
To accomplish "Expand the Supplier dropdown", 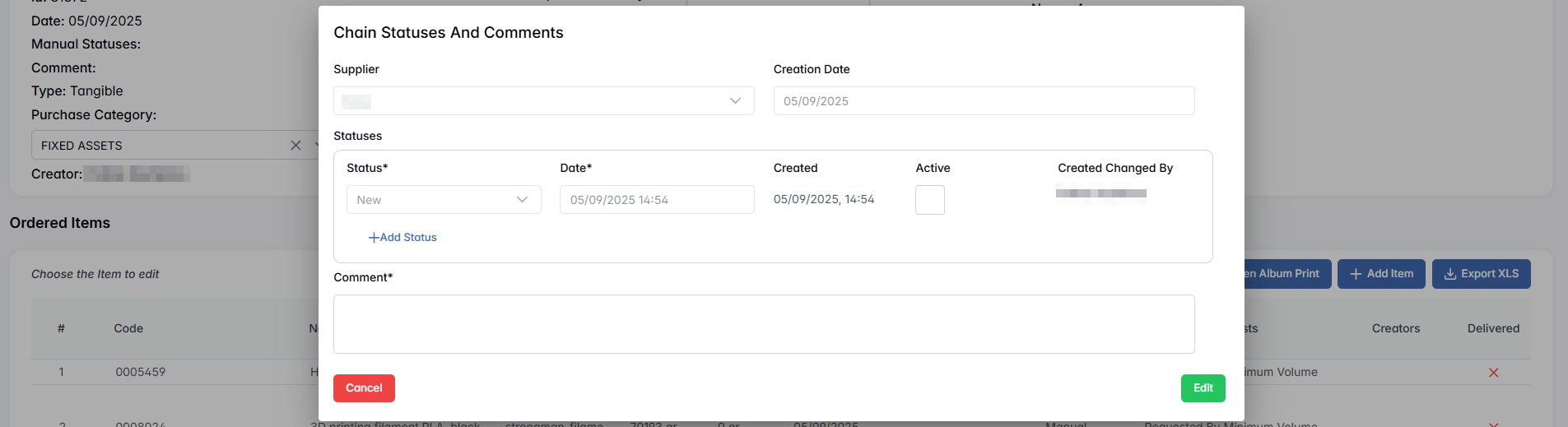I will [735, 101].
